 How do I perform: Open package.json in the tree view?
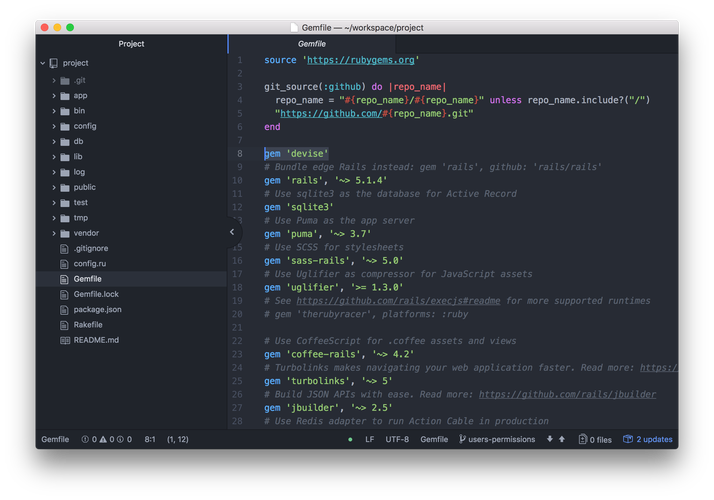[96, 309]
